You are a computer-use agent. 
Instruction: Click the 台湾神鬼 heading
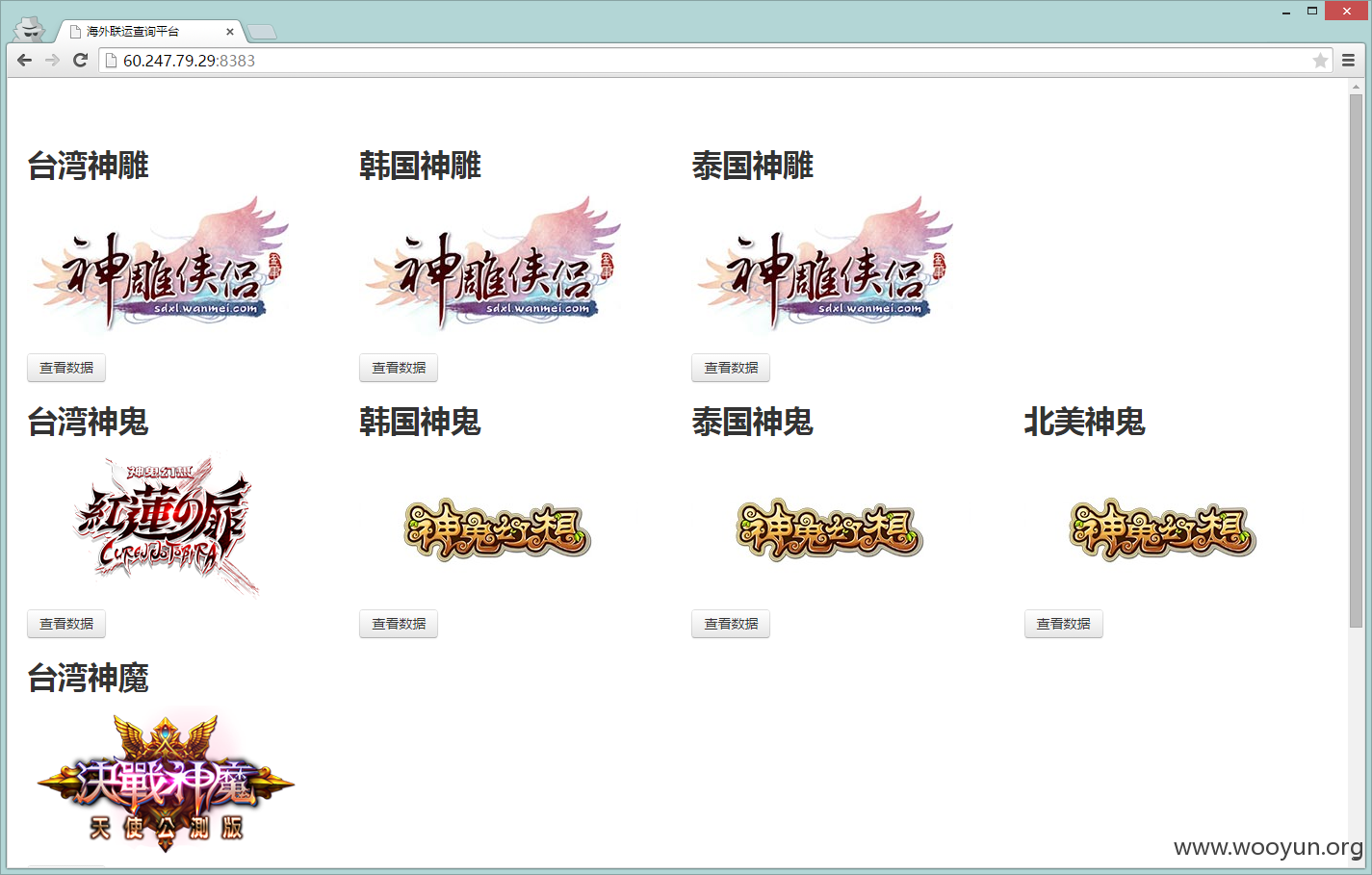tap(88, 422)
